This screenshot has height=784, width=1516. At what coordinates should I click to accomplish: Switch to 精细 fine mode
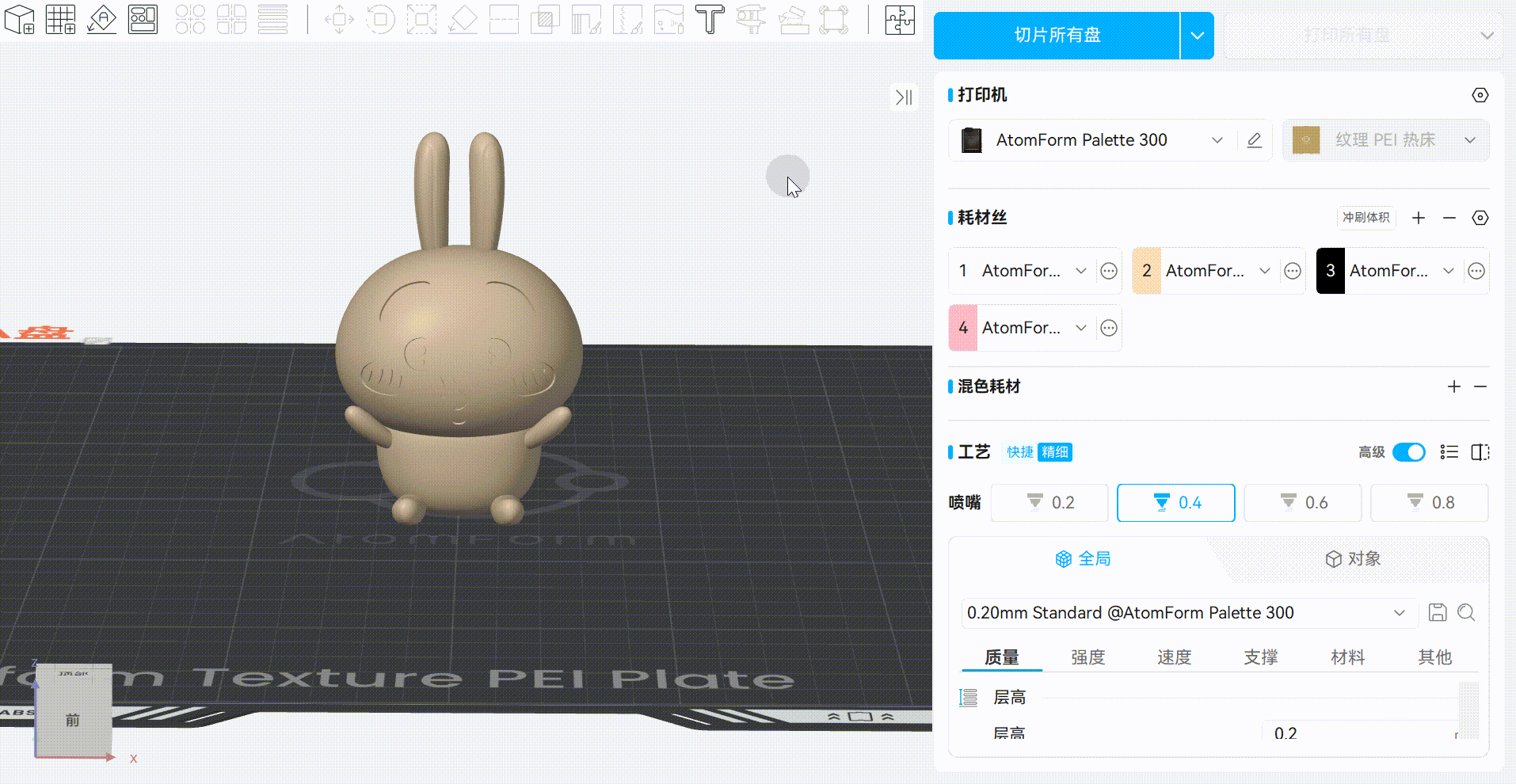point(1055,452)
